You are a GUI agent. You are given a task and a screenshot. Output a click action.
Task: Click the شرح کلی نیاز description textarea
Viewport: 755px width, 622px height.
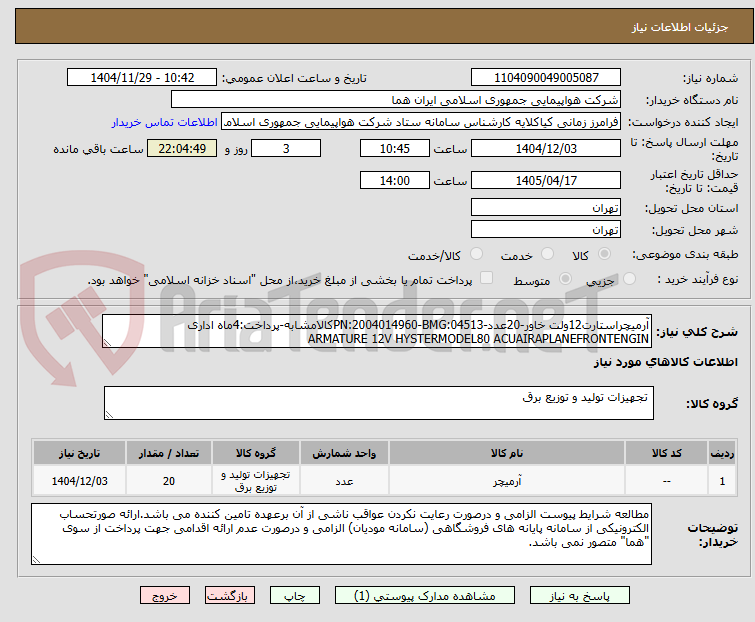coord(377,331)
